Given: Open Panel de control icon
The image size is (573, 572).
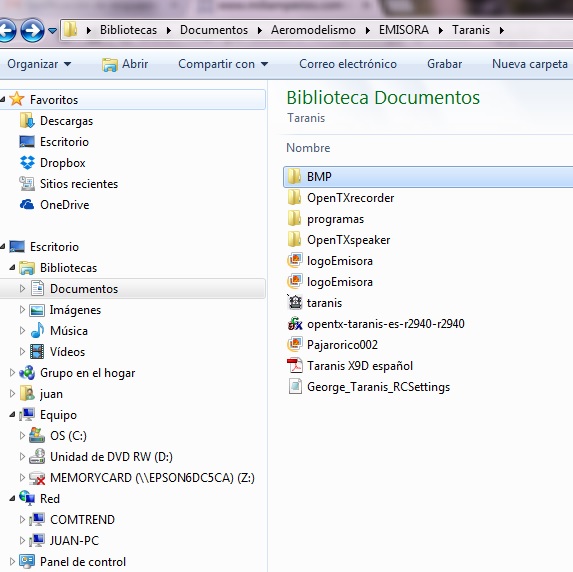Looking at the screenshot, I should tap(27, 561).
